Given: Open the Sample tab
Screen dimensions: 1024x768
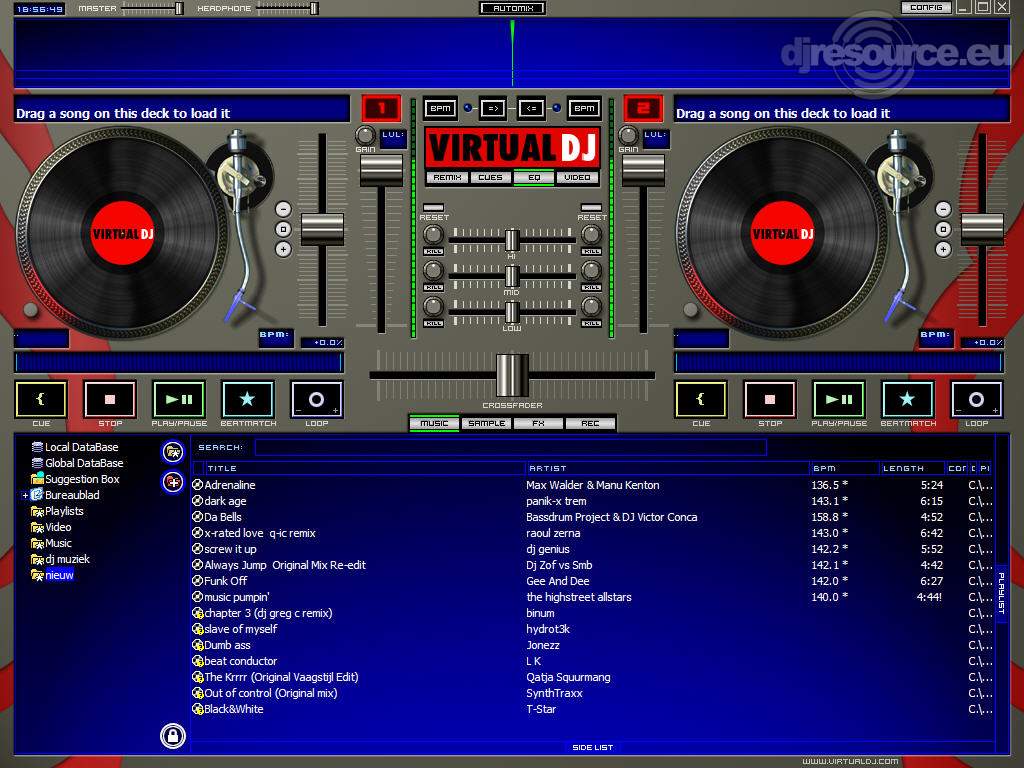Looking at the screenshot, I should tap(487, 423).
